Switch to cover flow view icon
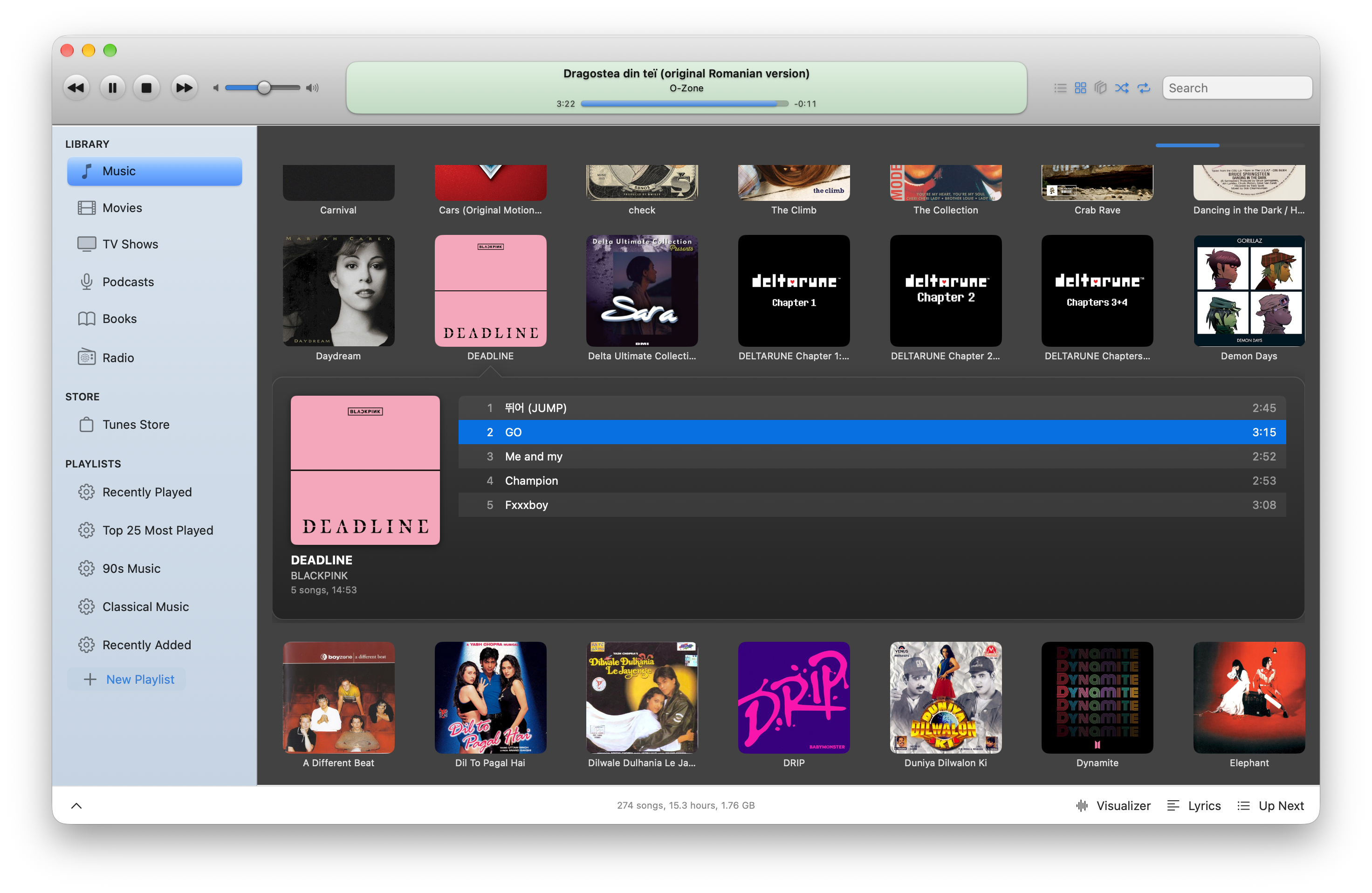 (x=1100, y=88)
